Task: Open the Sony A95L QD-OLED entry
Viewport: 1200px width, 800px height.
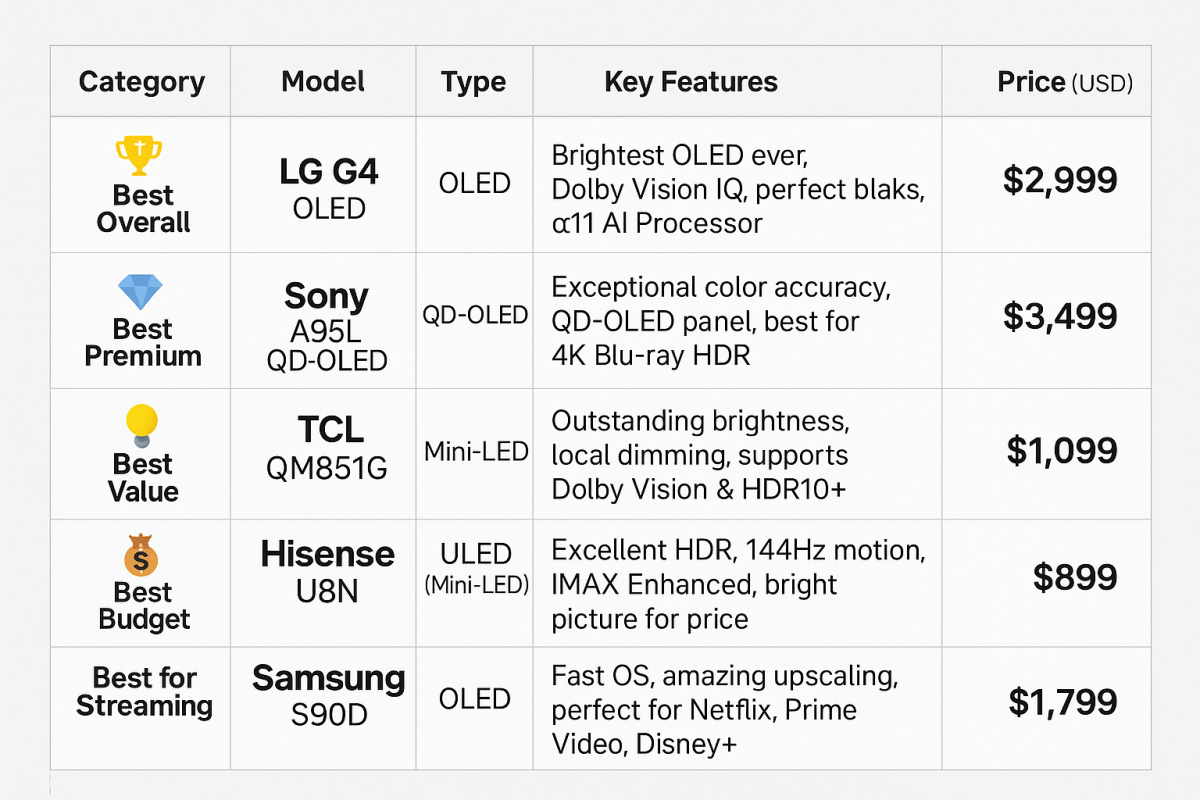Action: [326, 325]
